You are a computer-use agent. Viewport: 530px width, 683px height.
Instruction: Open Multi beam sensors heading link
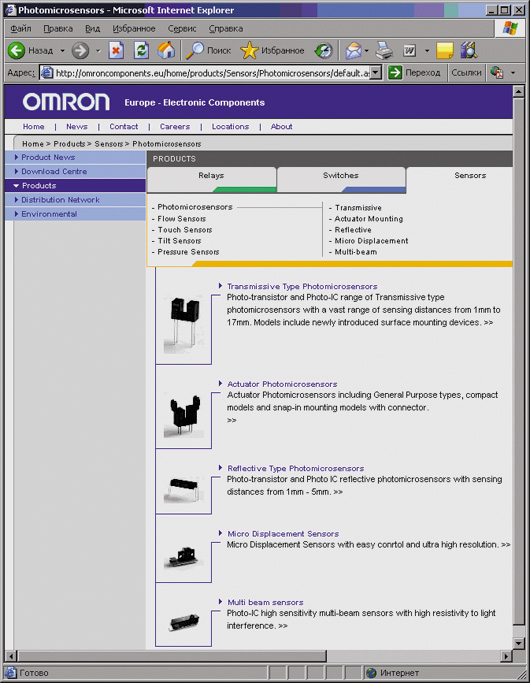coord(265,602)
